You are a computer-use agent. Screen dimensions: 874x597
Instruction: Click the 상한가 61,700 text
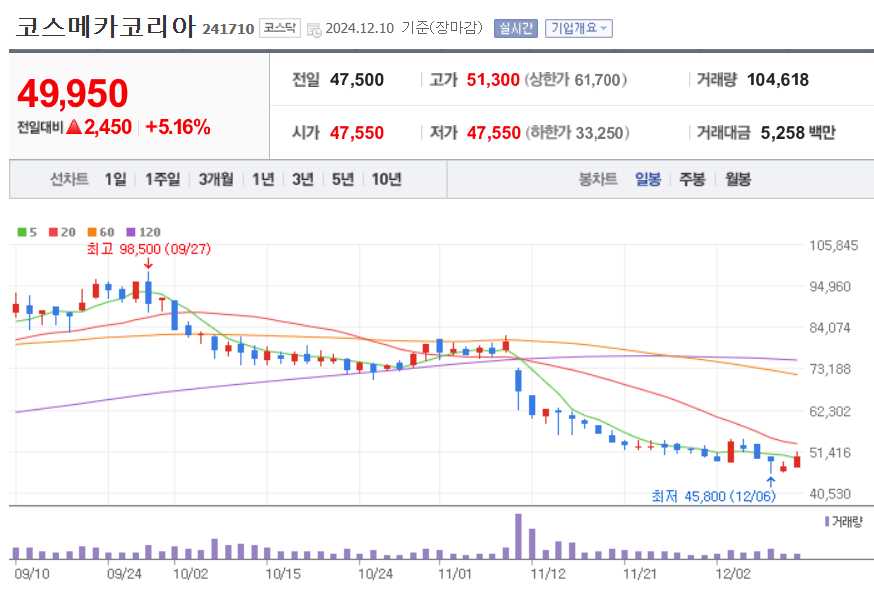click(575, 80)
